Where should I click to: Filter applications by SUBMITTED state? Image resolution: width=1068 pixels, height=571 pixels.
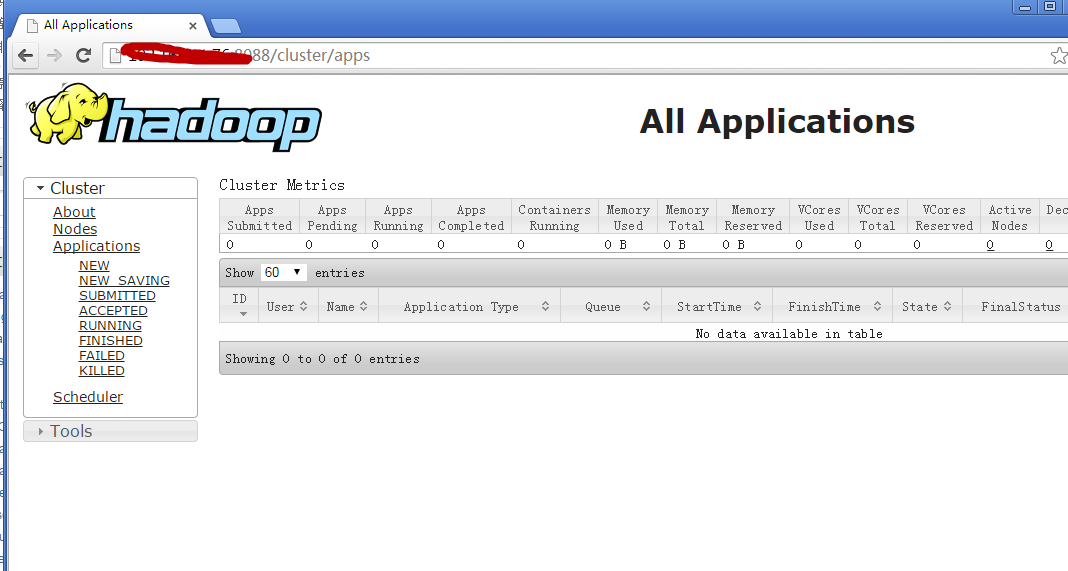pyautogui.click(x=117, y=296)
